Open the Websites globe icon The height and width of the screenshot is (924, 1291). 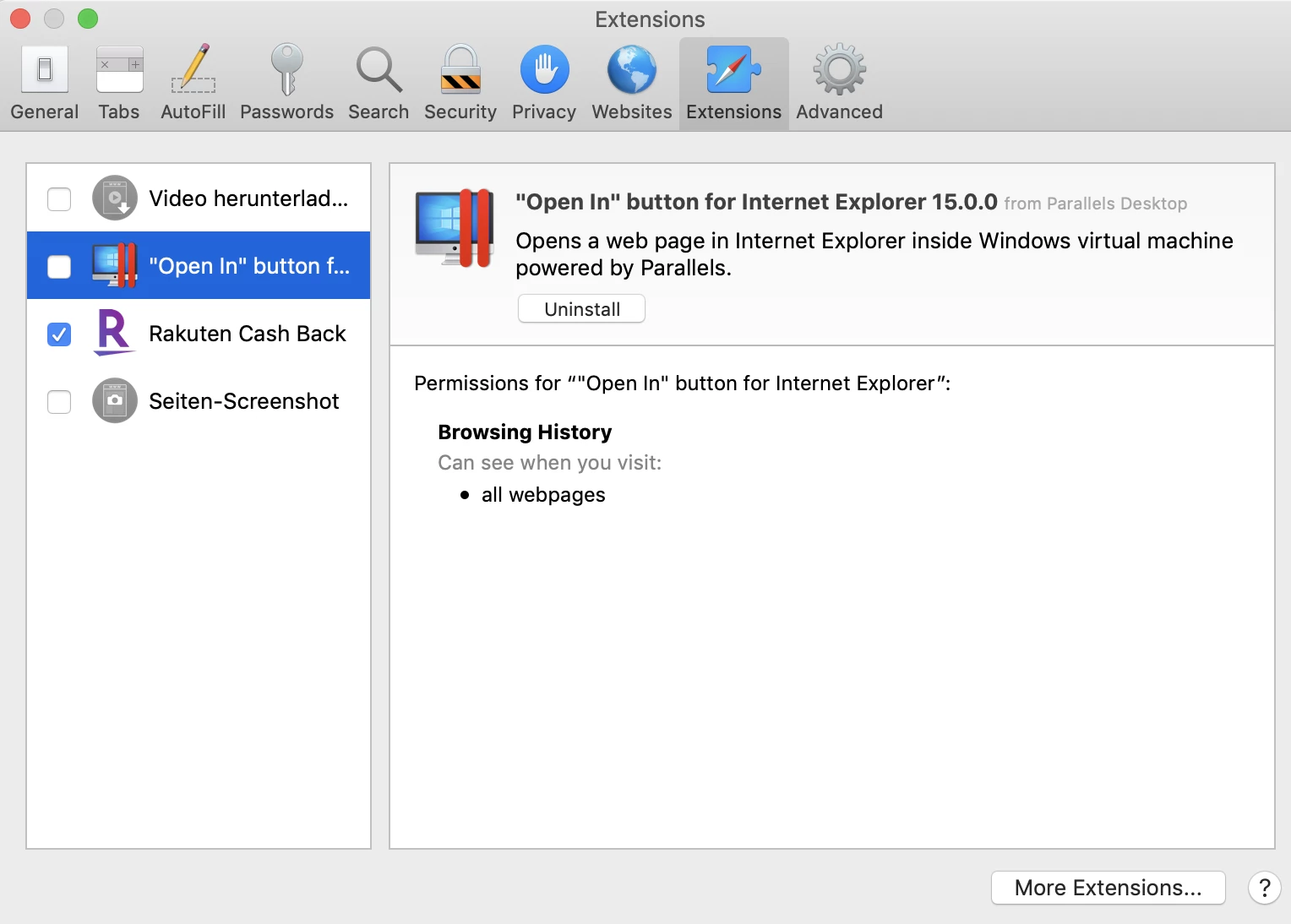point(632,69)
